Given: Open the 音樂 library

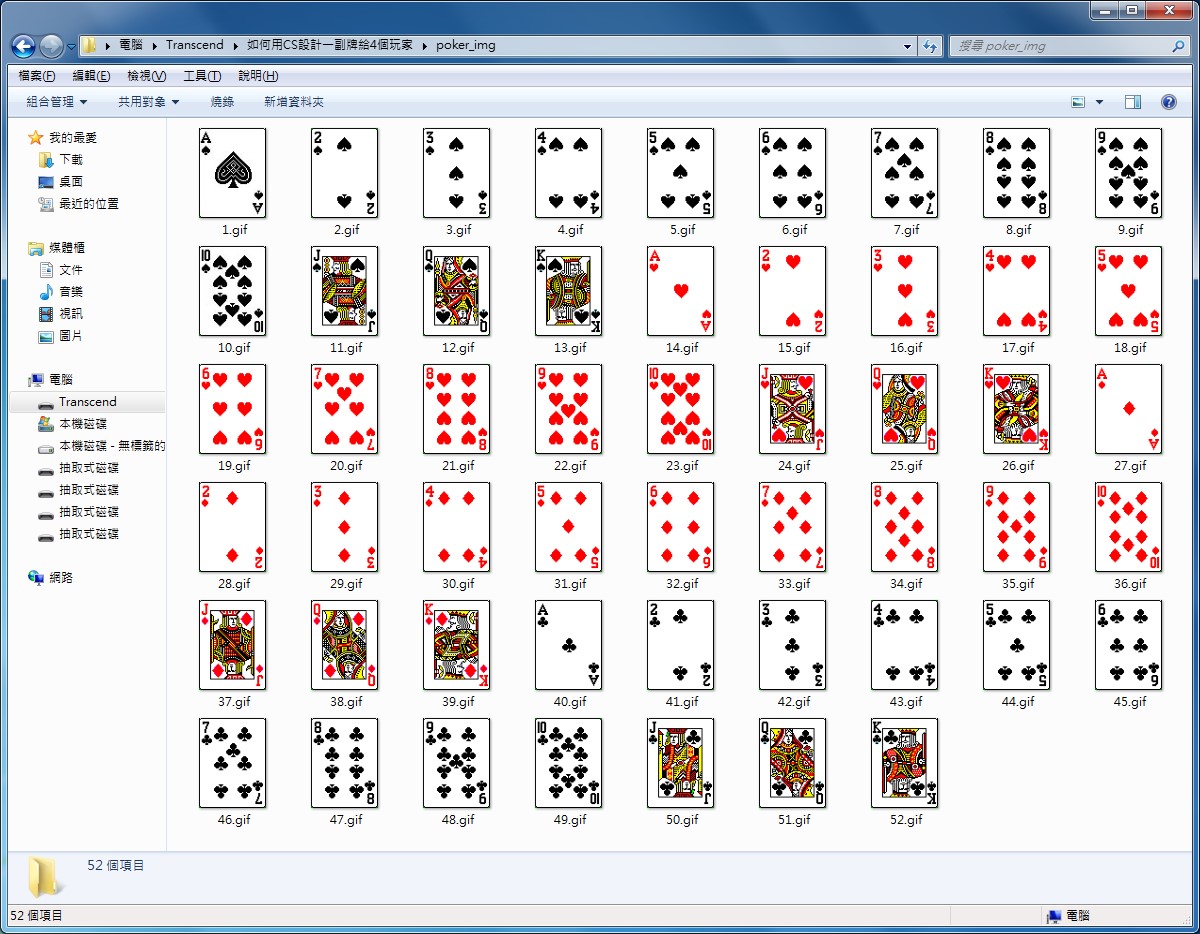Looking at the screenshot, I should point(70,292).
